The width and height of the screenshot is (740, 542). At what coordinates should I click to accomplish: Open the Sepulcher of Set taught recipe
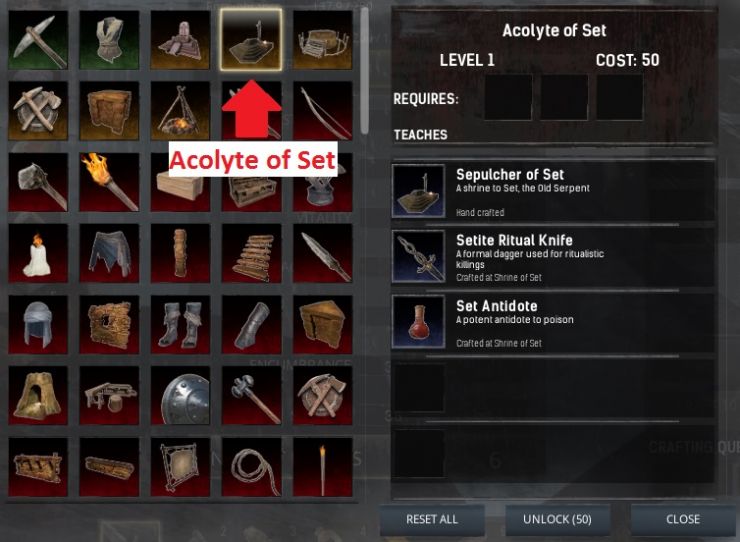(x=553, y=191)
